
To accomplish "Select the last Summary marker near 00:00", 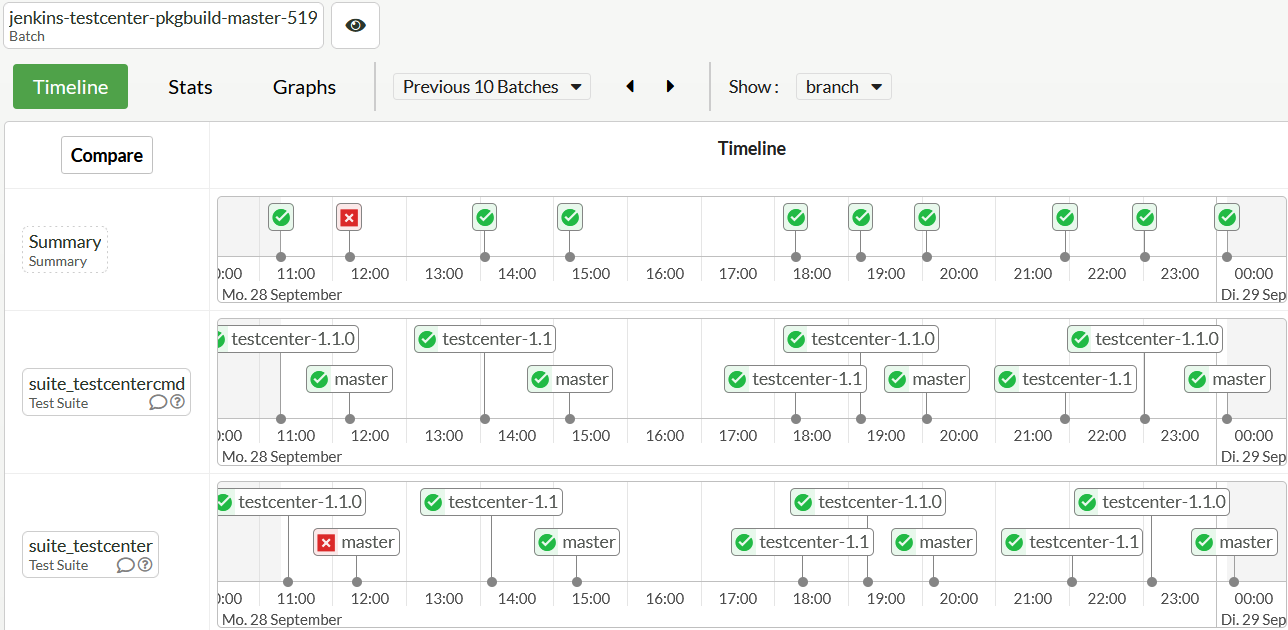I will tap(1227, 217).
